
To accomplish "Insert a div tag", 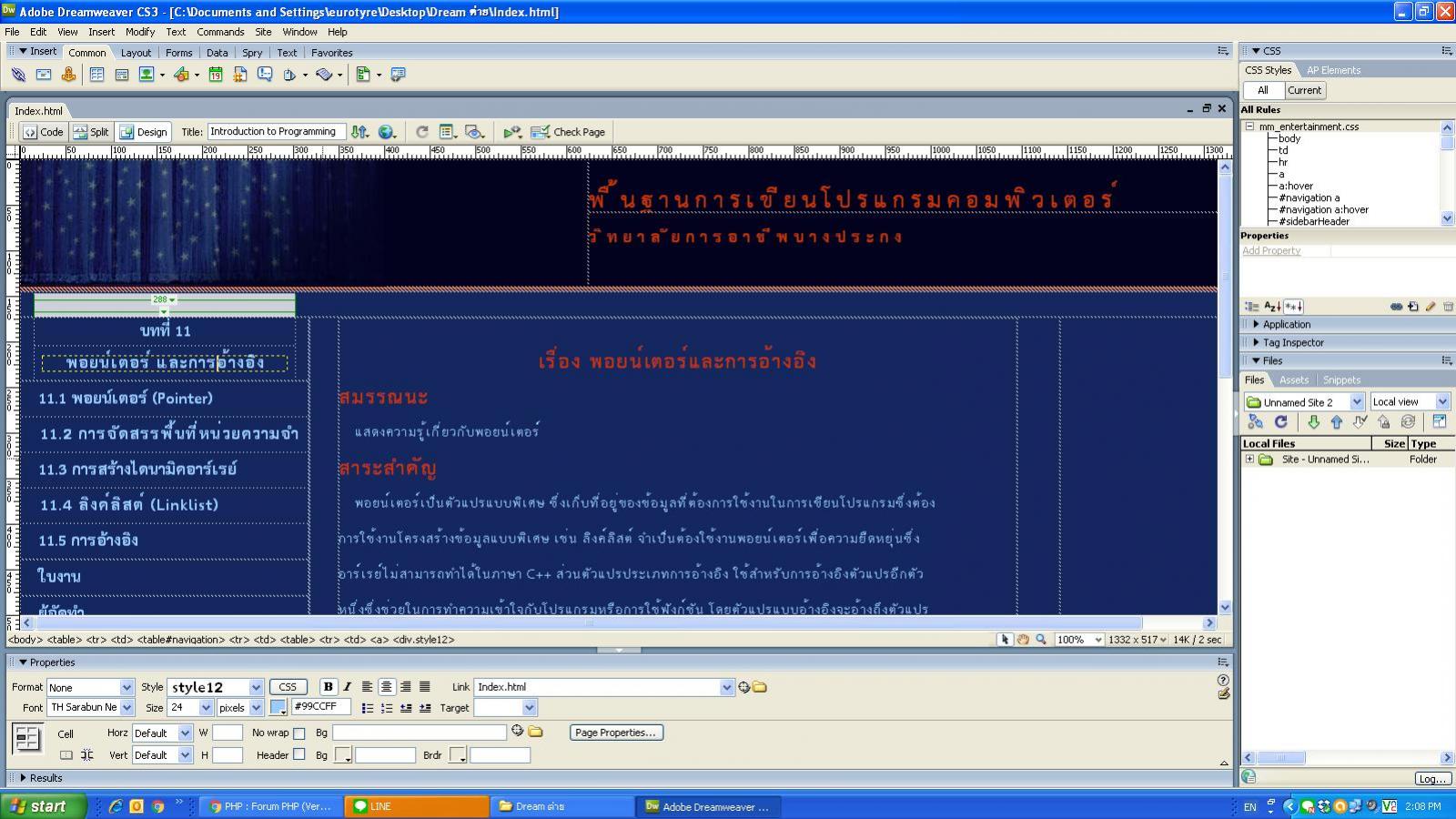I will [x=121, y=75].
